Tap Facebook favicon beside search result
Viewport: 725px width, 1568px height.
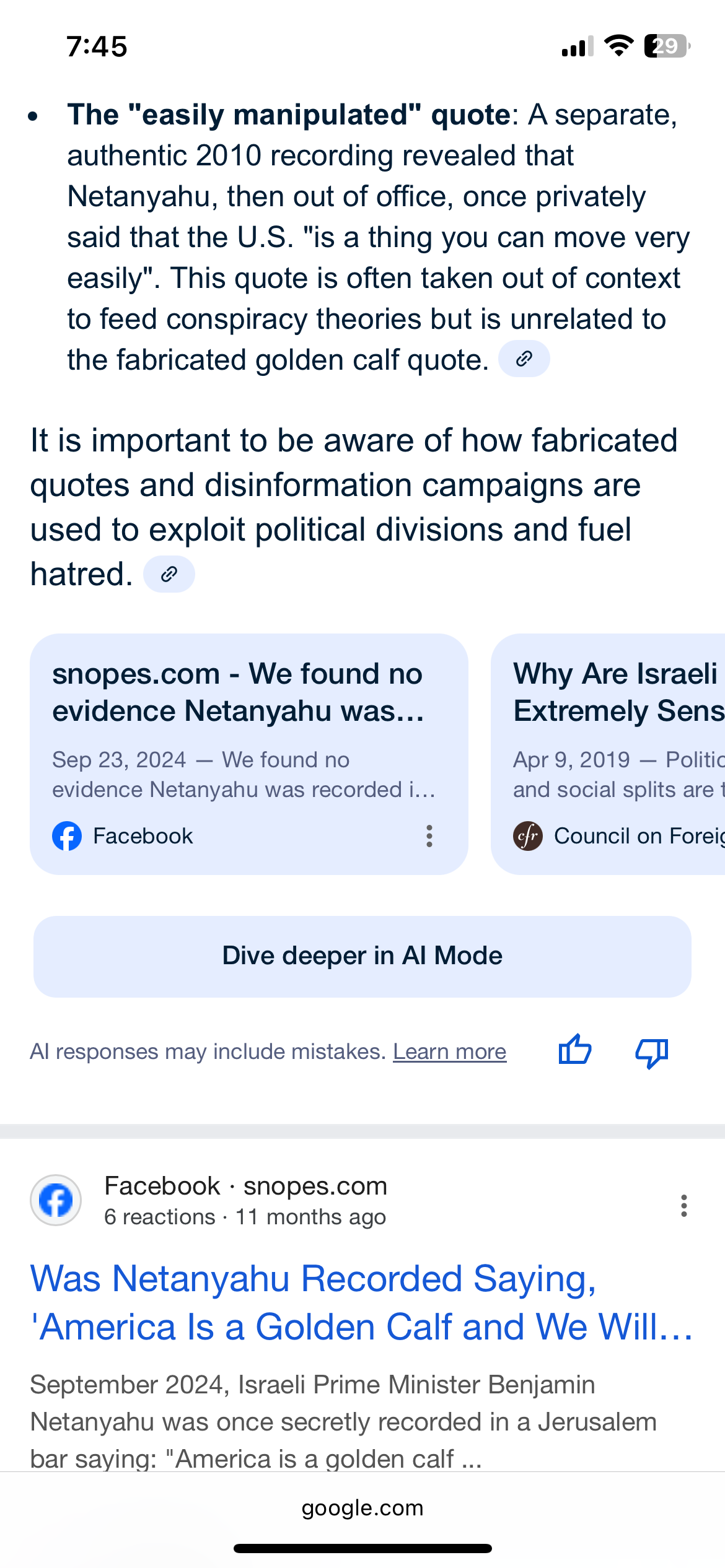56,1200
